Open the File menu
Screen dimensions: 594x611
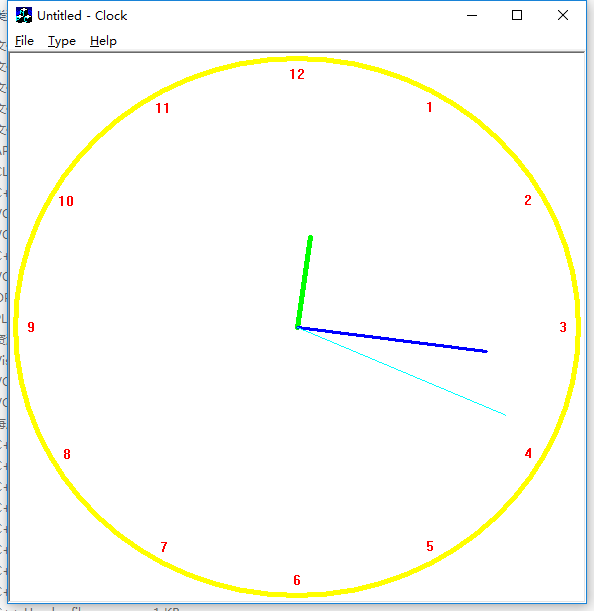24,41
